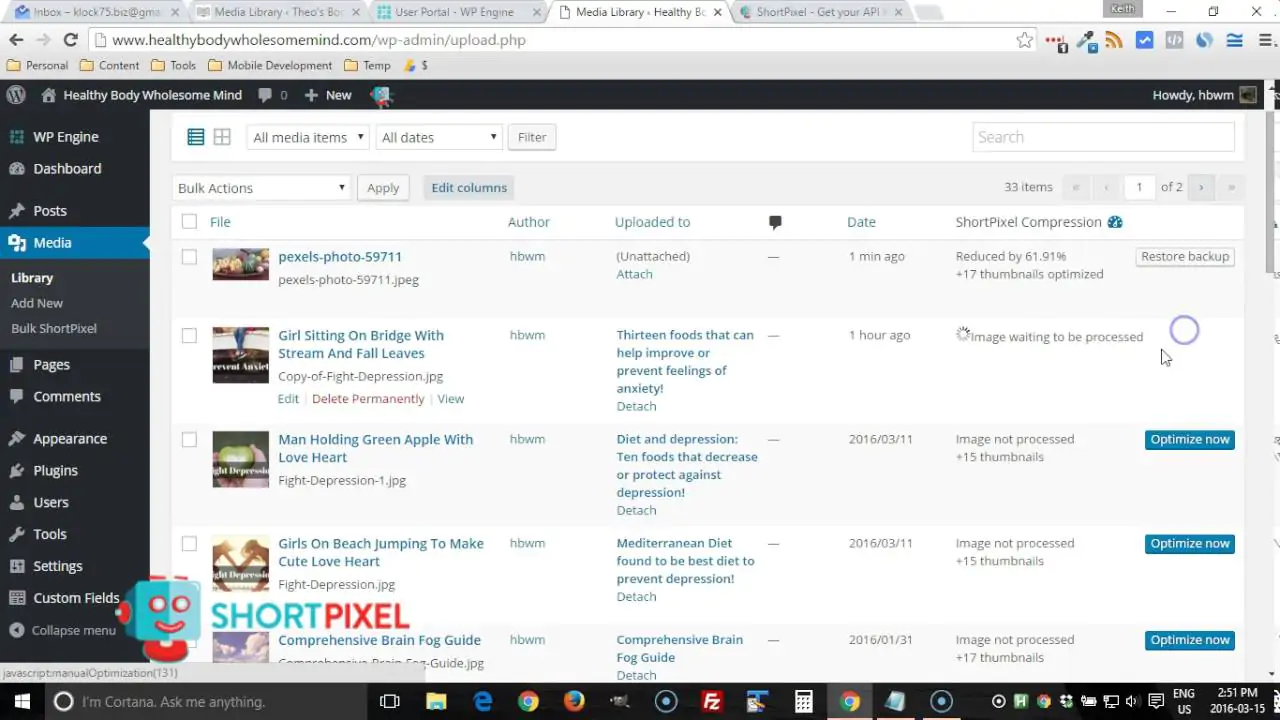
Task: Open the ShortPixel robot icon in admin bar
Action: pos(381,95)
